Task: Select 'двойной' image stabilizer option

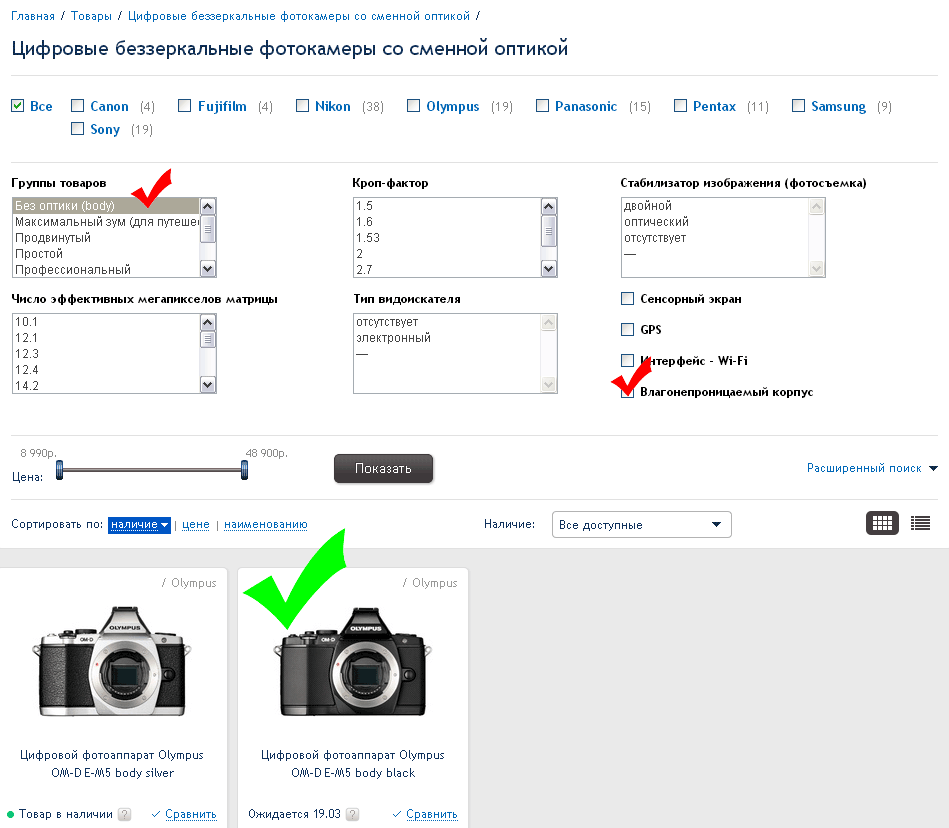Action: pyautogui.click(x=715, y=205)
